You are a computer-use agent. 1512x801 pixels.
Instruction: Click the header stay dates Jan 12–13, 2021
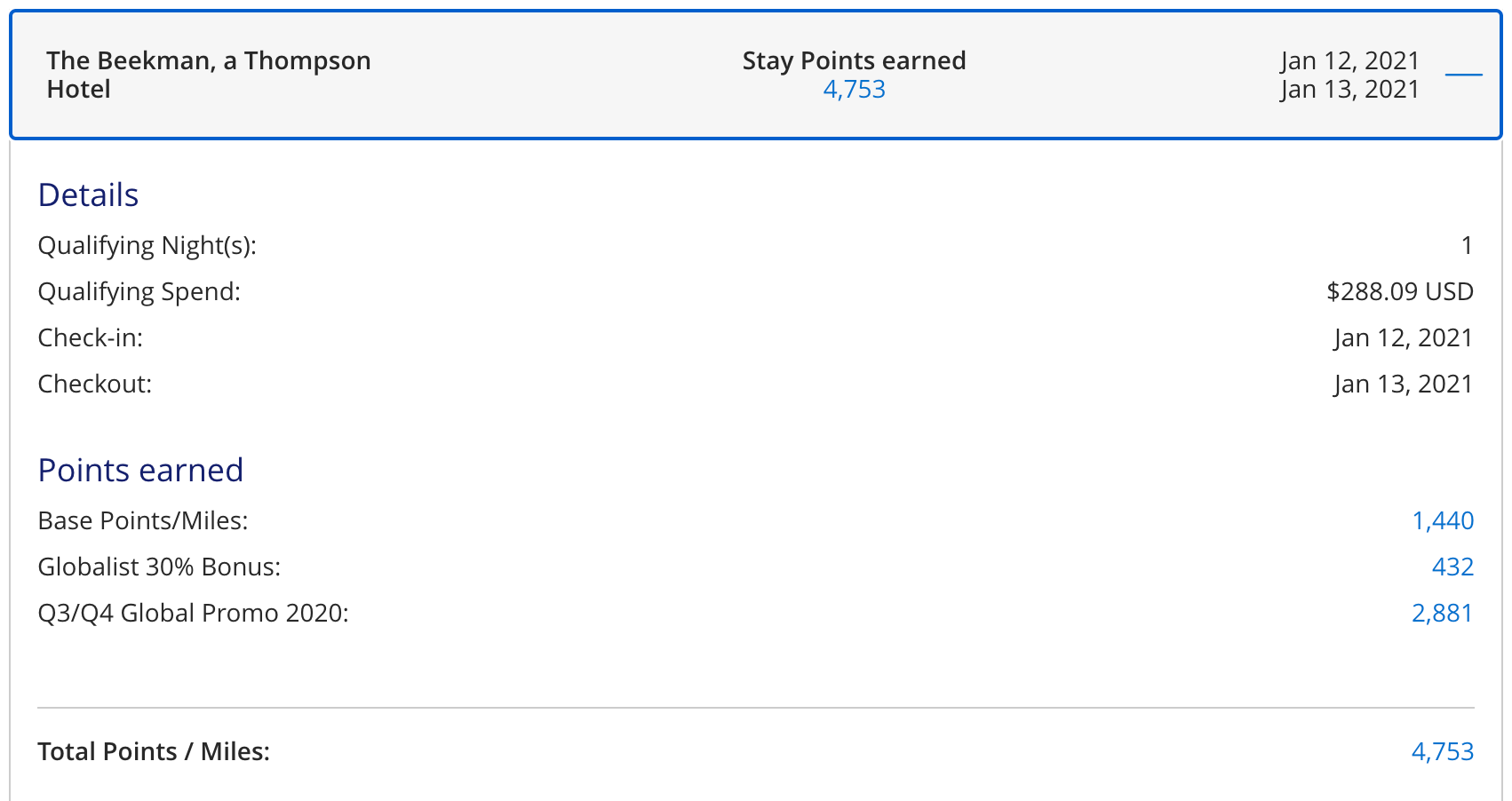coord(1349,75)
